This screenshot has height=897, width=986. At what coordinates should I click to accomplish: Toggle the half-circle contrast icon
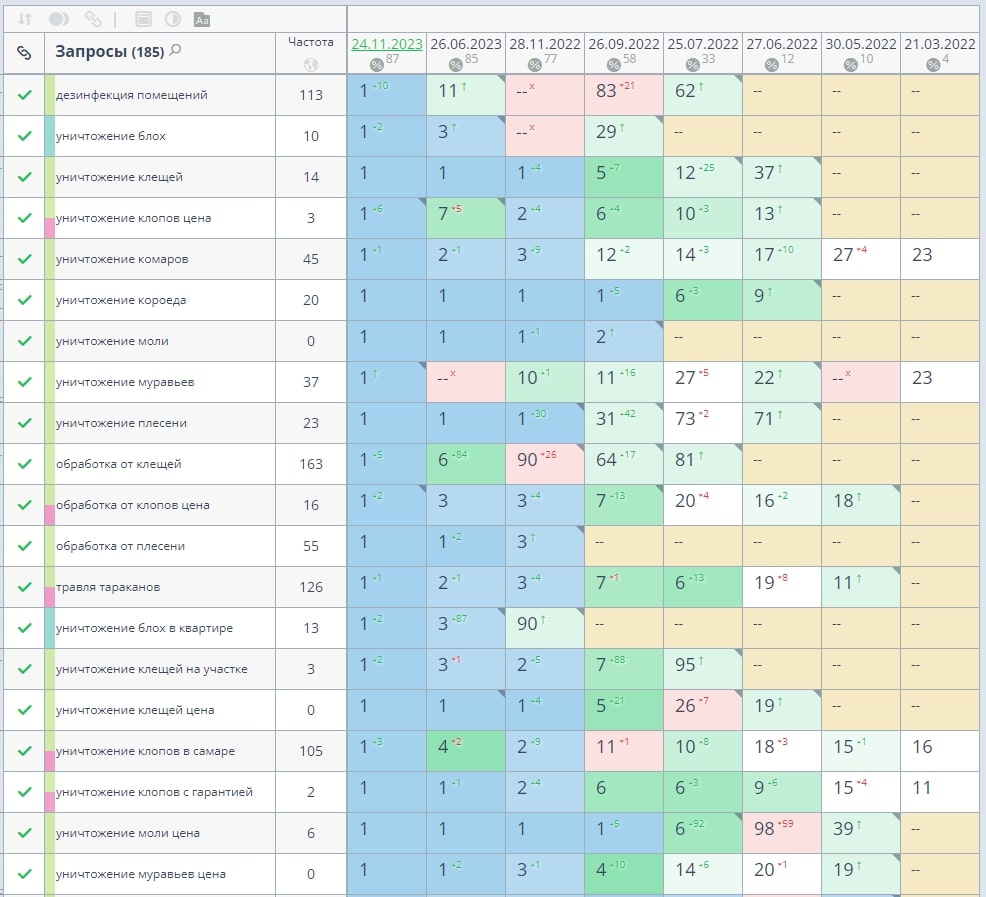pyautogui.click(x=172, y=19)
